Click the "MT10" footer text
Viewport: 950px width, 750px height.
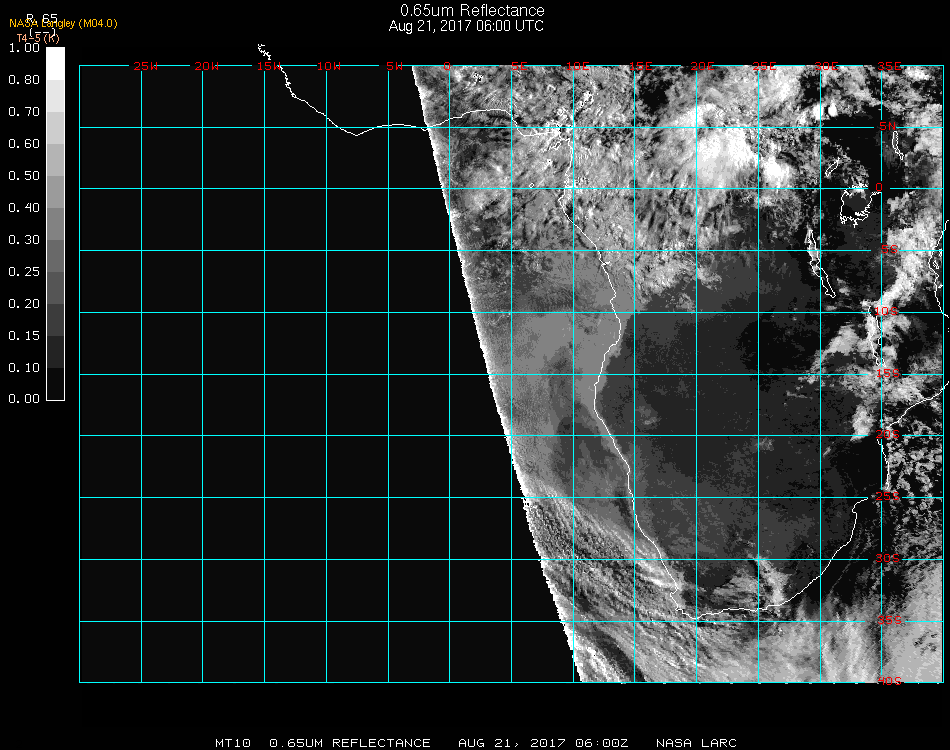(233, 743)
